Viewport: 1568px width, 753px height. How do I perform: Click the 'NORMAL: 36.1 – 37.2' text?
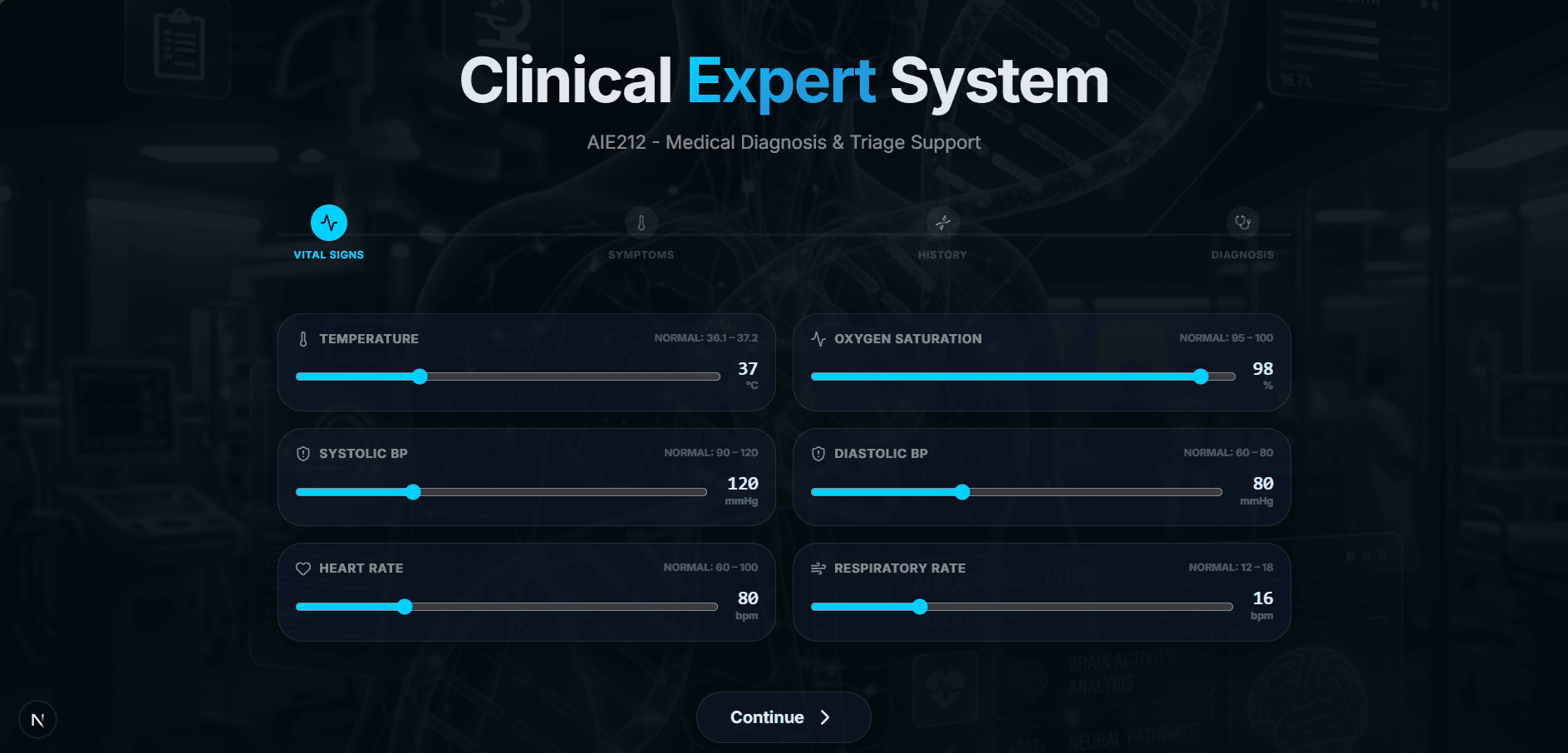(706, 338)
